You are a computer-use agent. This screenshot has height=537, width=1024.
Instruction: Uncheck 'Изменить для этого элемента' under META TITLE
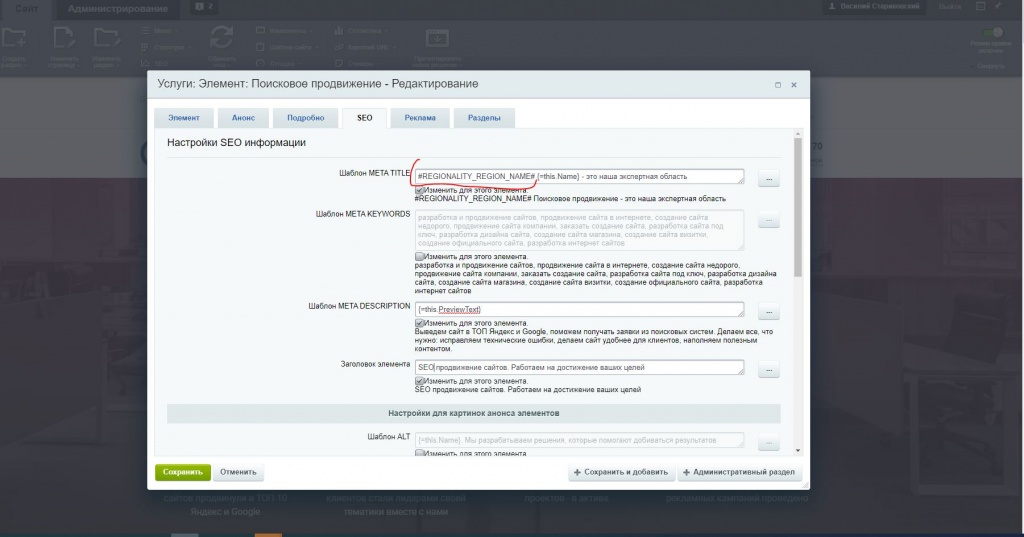(x=419, y=190)
